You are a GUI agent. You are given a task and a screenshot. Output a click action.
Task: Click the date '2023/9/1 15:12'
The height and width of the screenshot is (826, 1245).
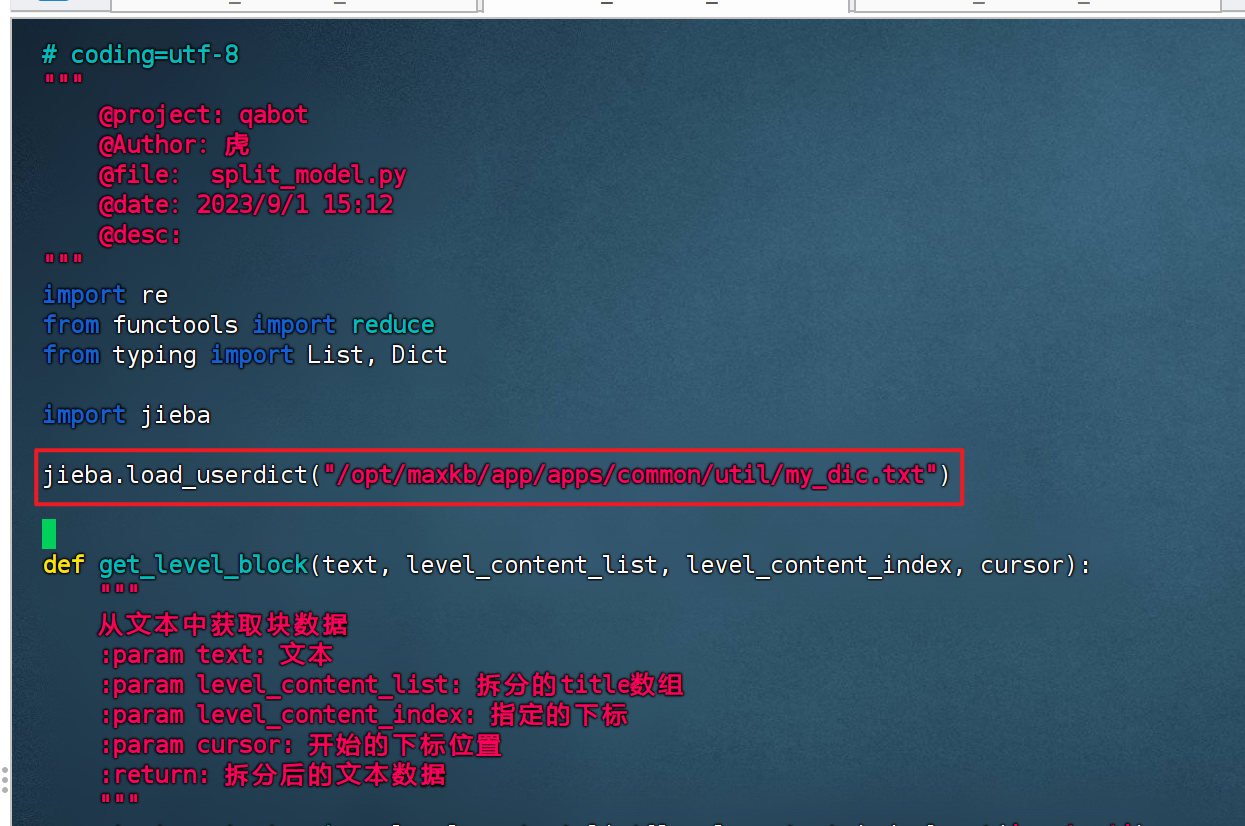pos(295,205)
